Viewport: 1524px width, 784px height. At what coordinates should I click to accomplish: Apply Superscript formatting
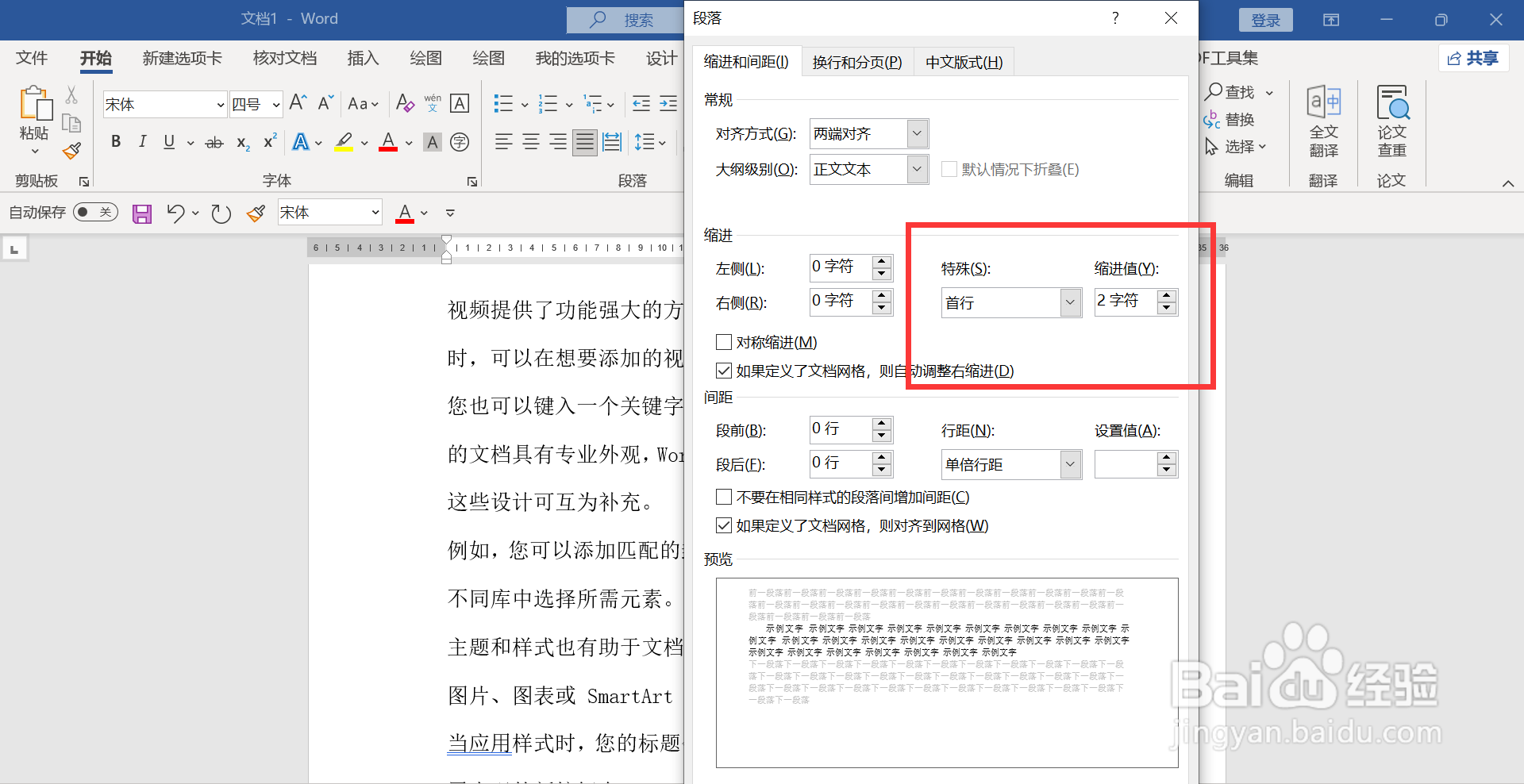[270, 141]
